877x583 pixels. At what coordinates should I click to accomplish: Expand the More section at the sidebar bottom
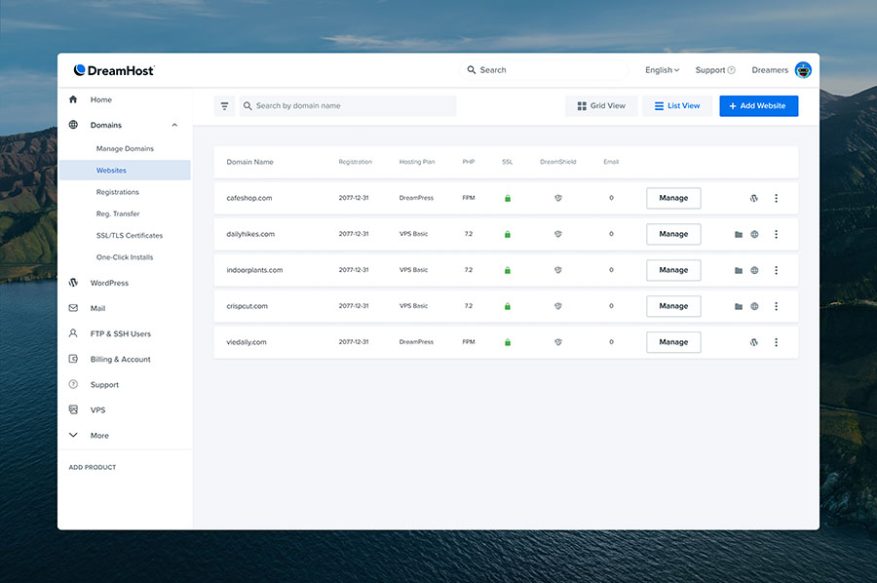pos(71,435)
